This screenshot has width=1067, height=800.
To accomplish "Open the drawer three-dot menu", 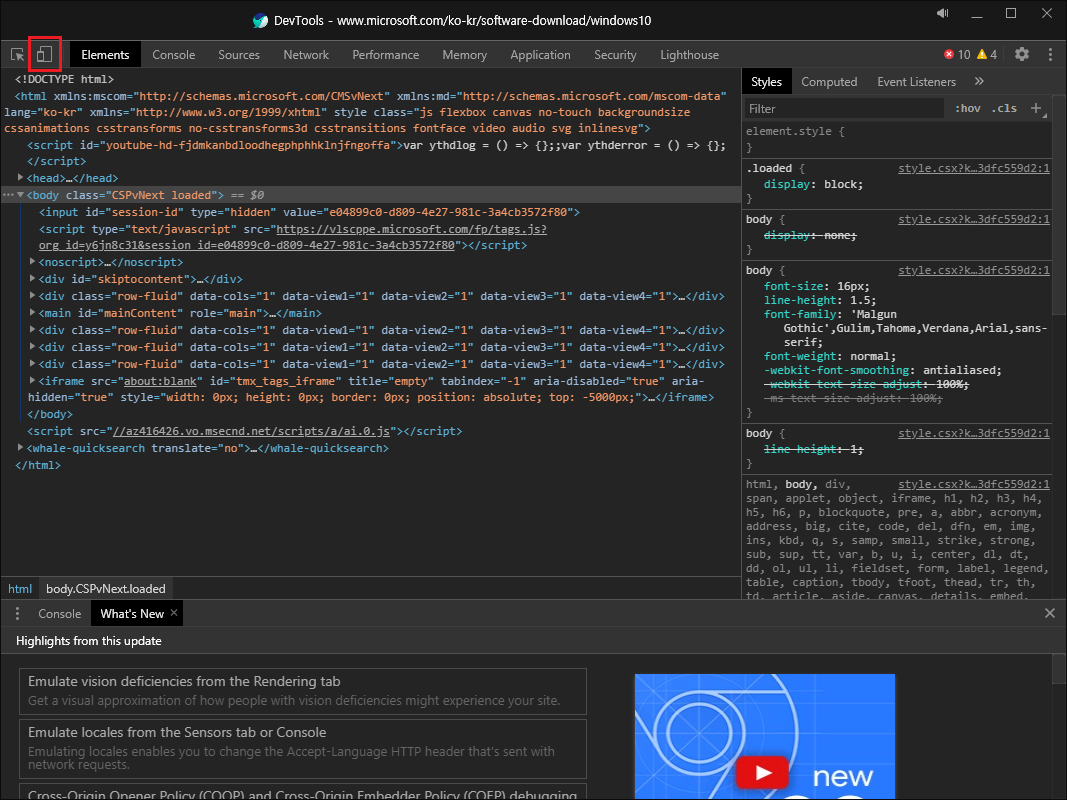I will click(x=18, y=614).
